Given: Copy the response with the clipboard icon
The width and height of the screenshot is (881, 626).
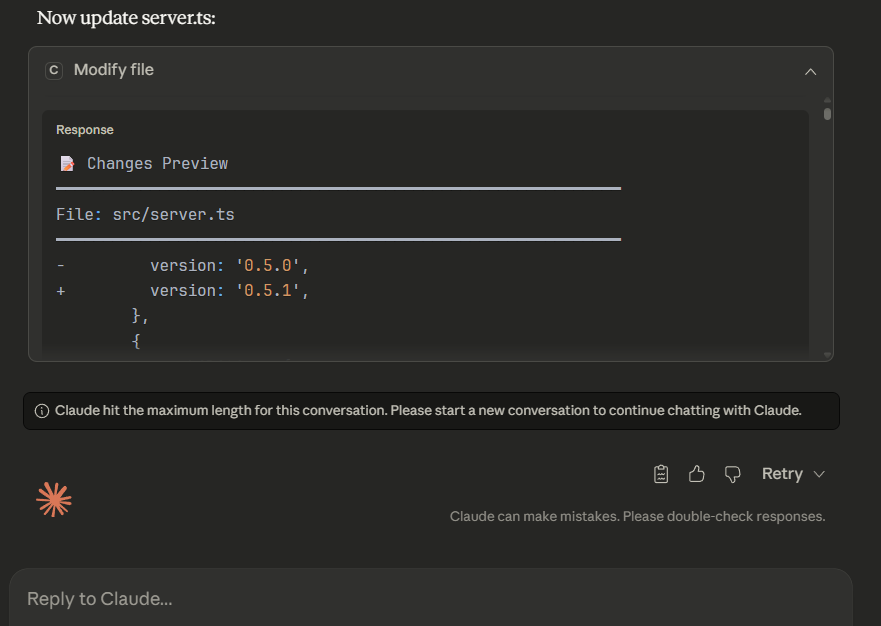Looking at the screenshot, I should click(x=661, y=474).
